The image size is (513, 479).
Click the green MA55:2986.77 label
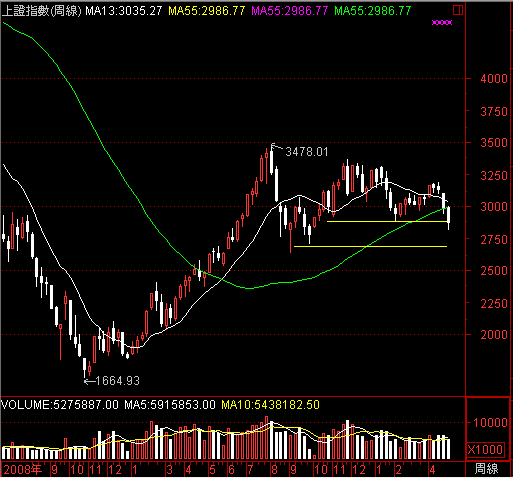click(373, 11)
